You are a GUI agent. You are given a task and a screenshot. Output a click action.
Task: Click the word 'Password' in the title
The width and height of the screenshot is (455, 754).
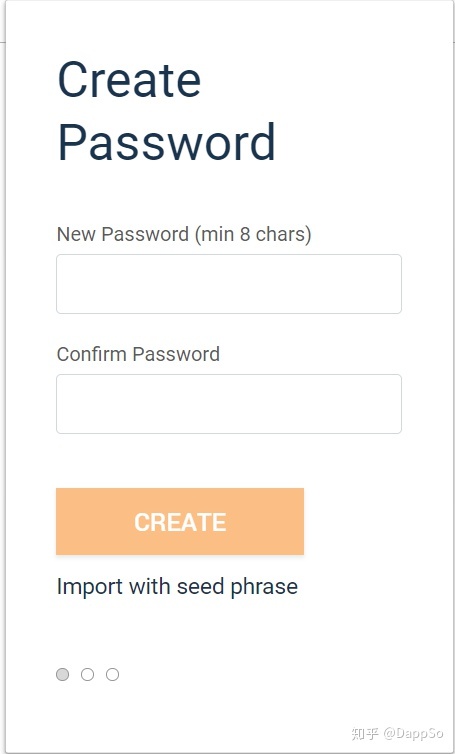pos(166,142)
